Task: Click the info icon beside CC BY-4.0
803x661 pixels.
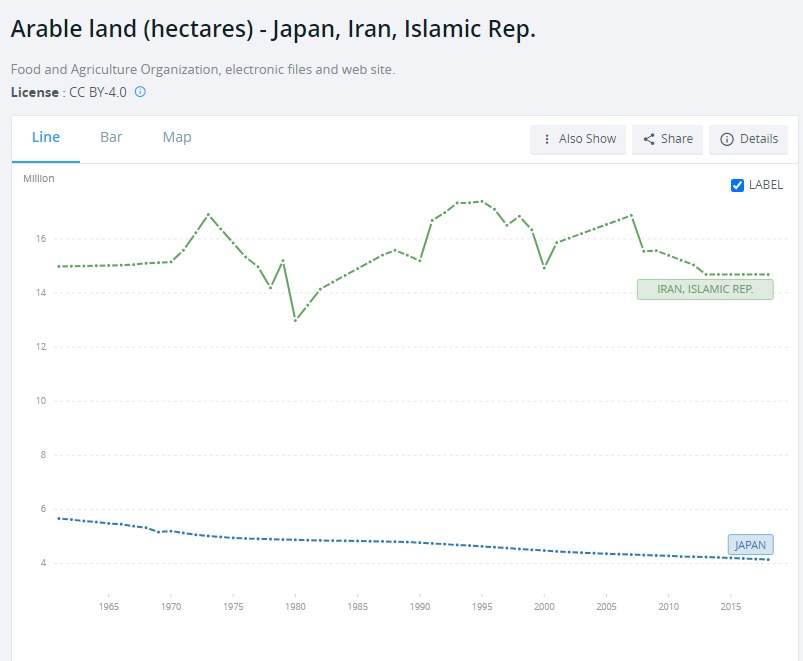Action: click(140, 92)
